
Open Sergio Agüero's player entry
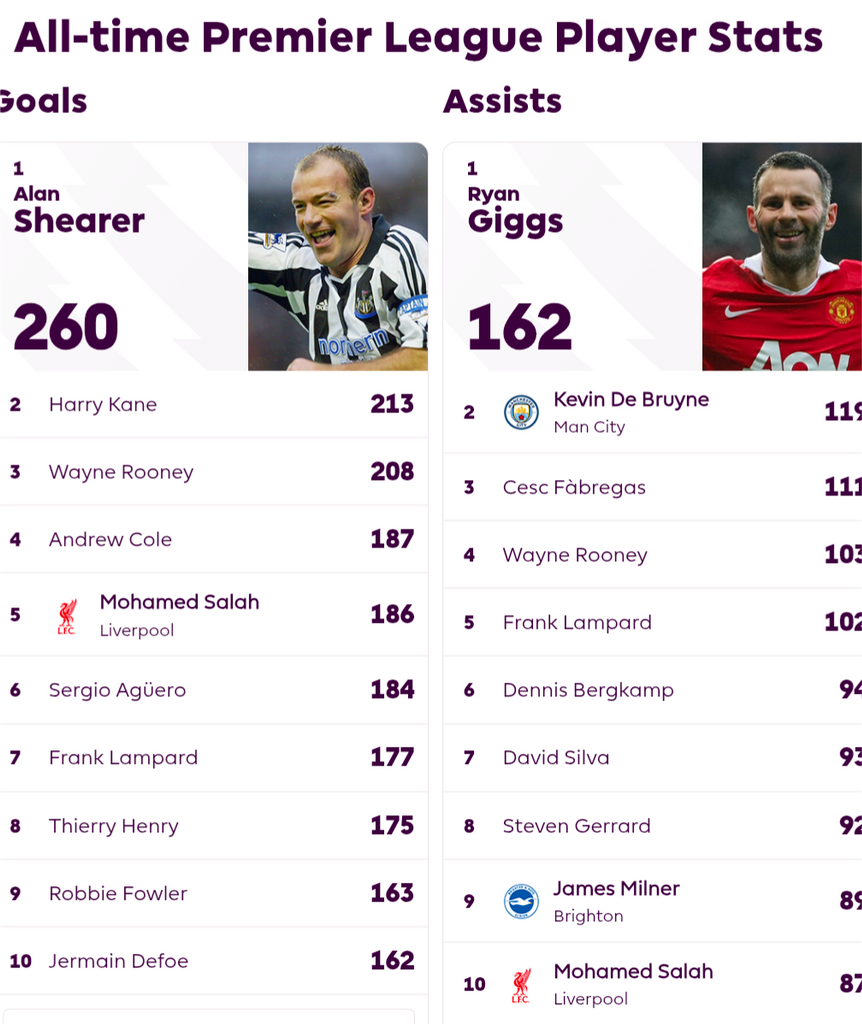point(214,690)
